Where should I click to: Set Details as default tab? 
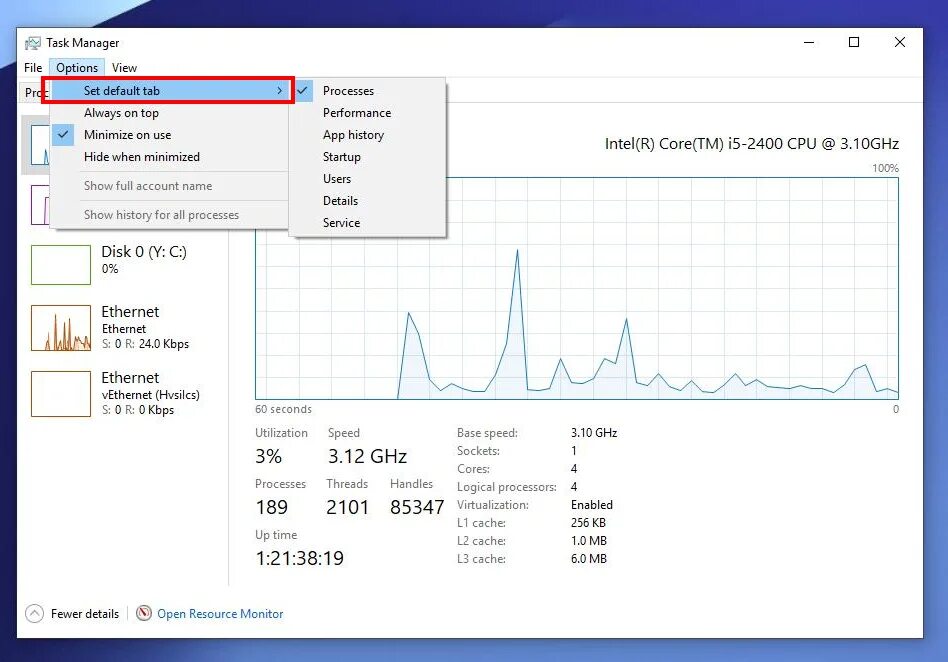(368, 201)
